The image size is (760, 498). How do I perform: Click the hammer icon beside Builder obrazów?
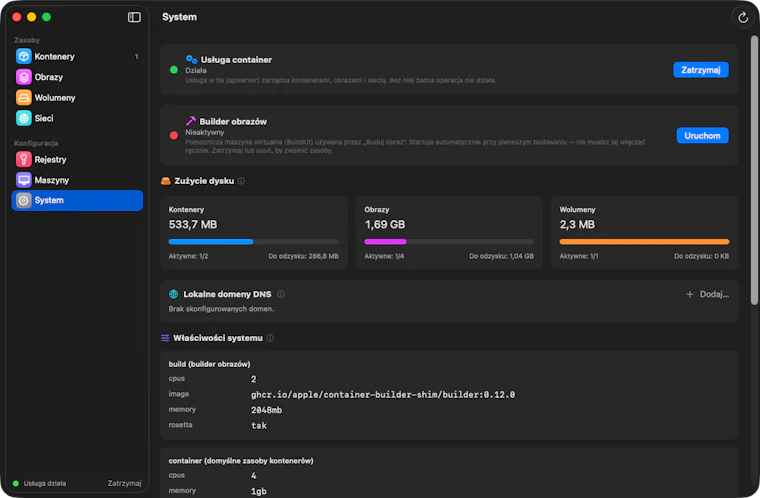coord(191,121)
